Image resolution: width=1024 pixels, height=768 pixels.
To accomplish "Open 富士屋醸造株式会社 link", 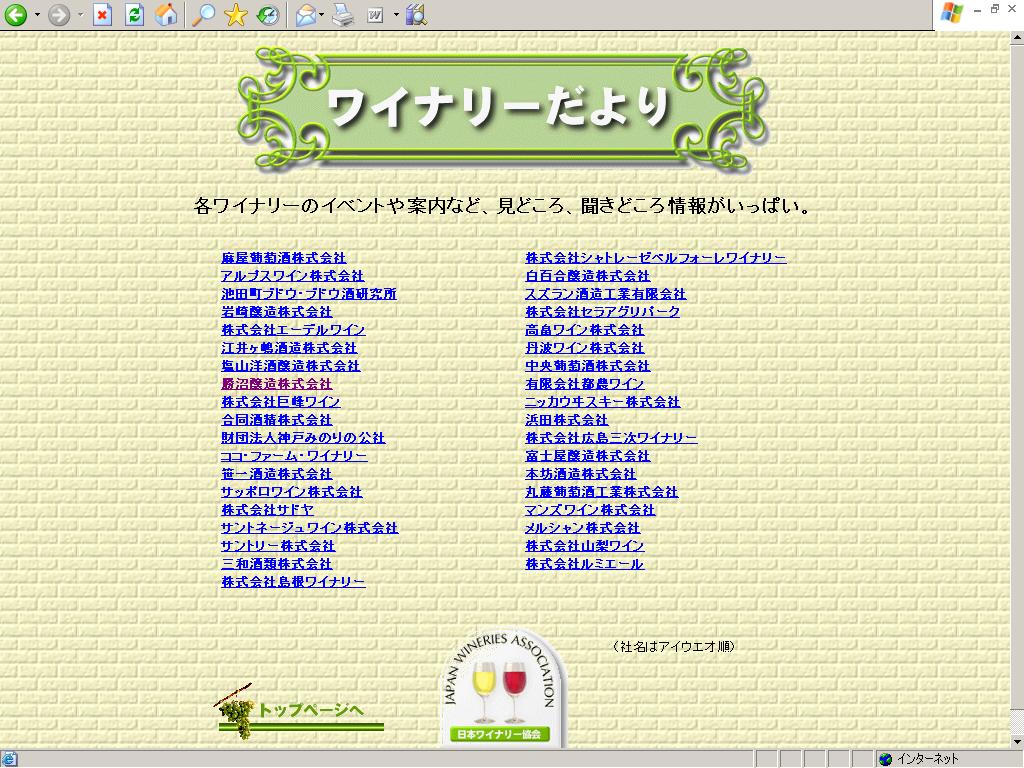I will click(x=588, y=456).
